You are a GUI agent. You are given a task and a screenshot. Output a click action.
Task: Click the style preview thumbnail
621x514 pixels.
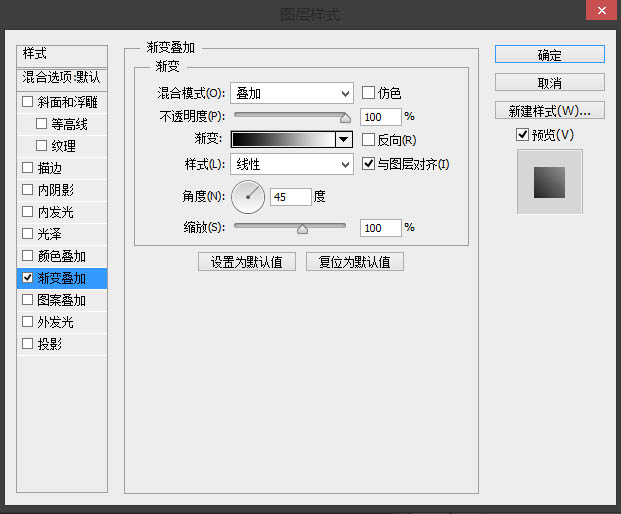(x=550, y=182)
